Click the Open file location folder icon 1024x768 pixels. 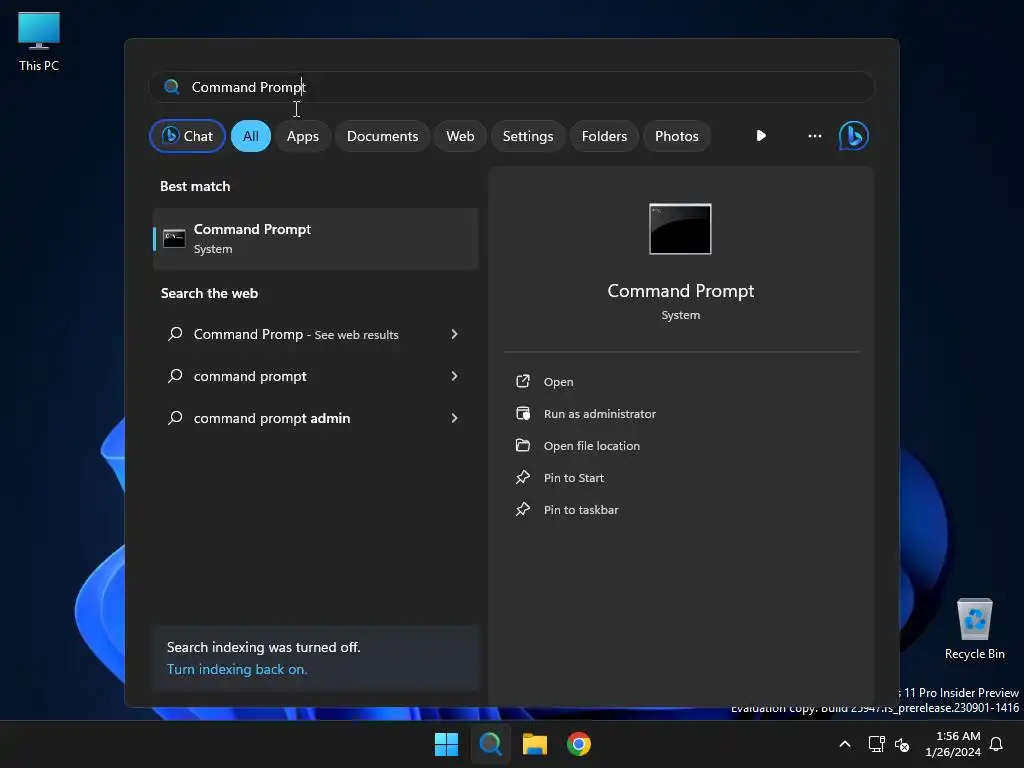coord(523,445)
